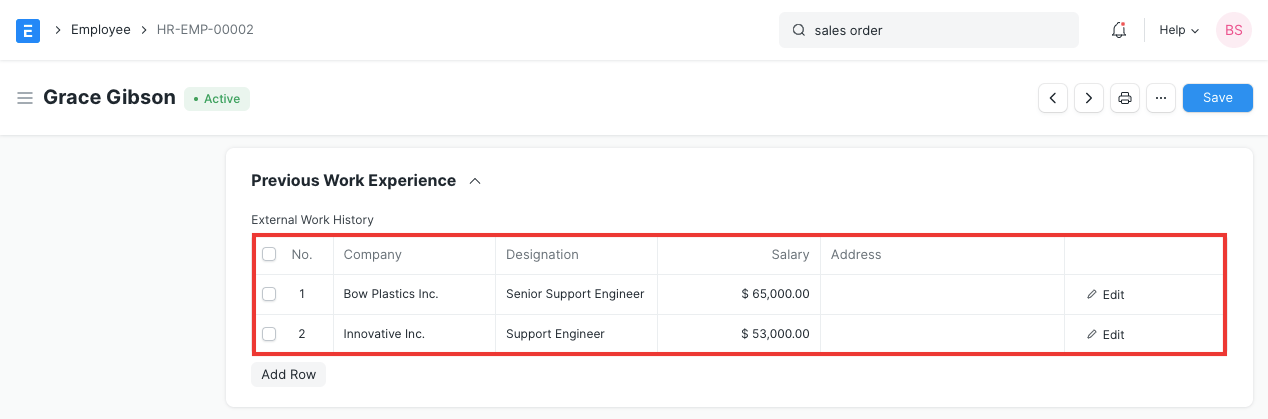Edit the Innovative Inc. row
Viewport: 1268px width, 419px height.
tap(1105, 335)
